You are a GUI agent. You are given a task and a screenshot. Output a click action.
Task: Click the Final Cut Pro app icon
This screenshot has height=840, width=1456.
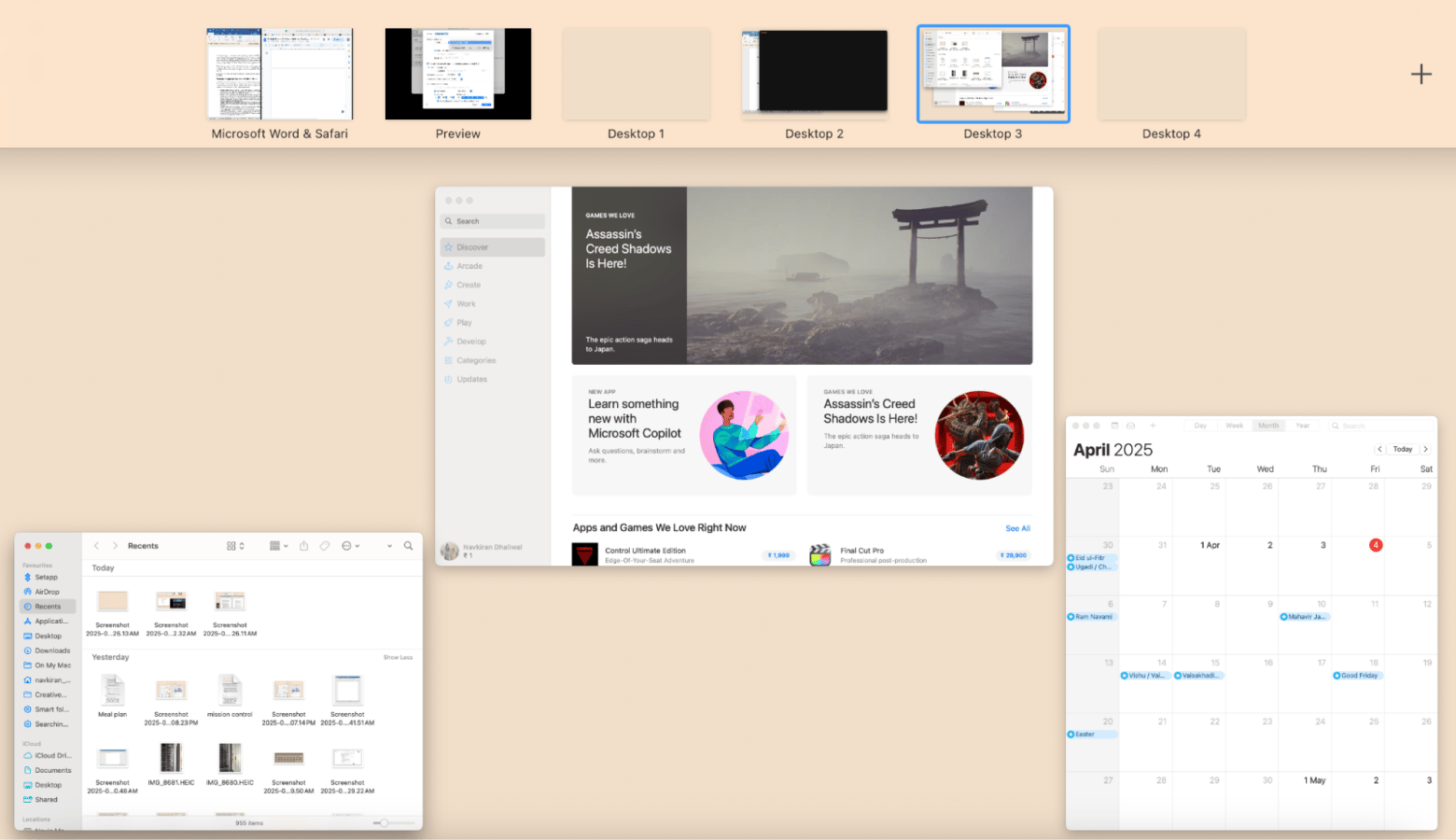coord(819,554)
